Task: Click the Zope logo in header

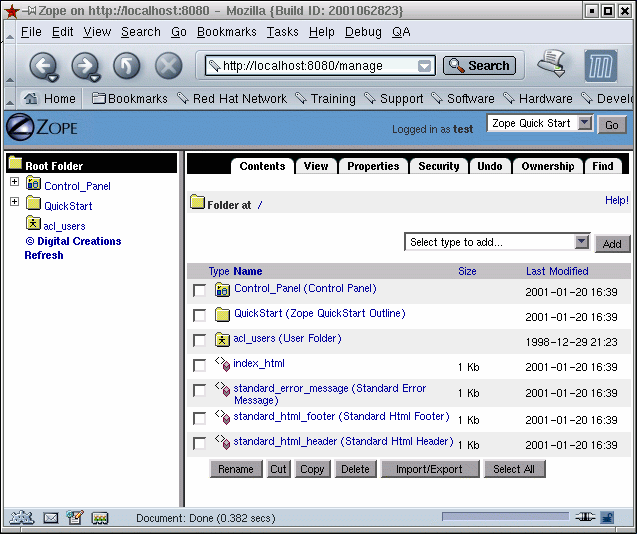Action: (x=42, y=128)
